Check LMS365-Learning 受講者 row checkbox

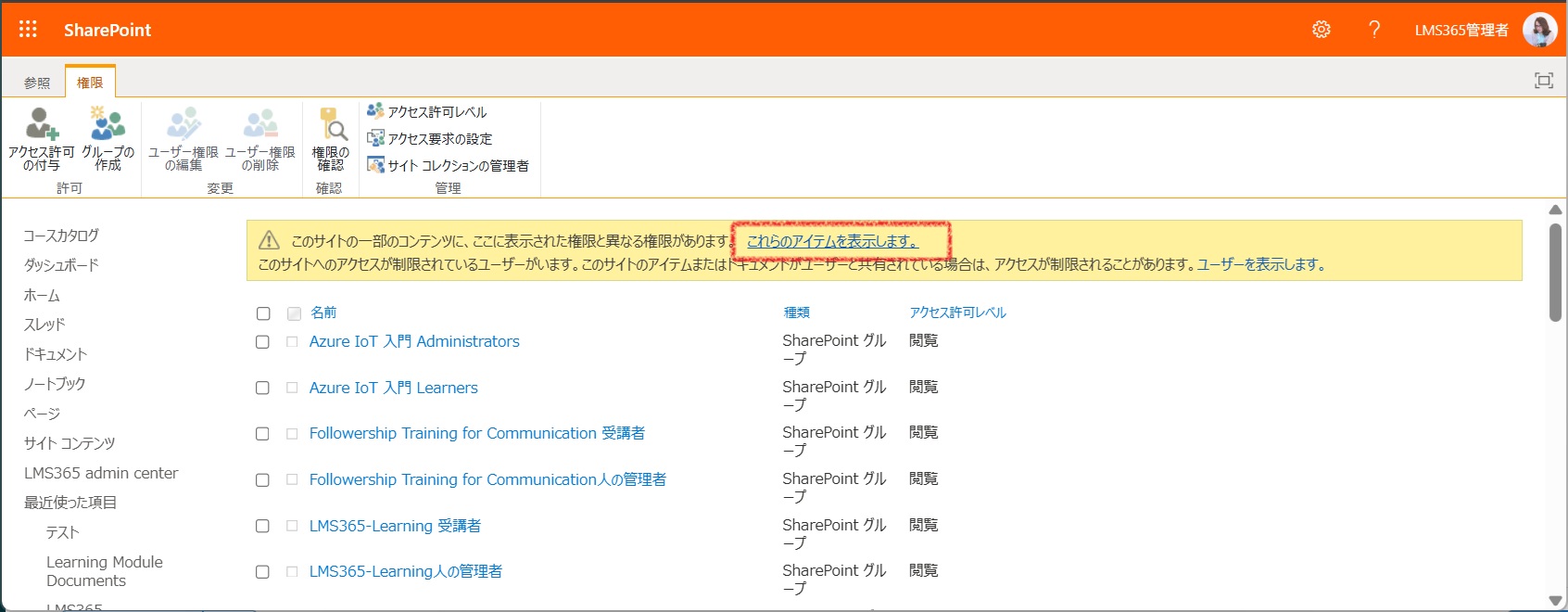[x=262, y=526]
